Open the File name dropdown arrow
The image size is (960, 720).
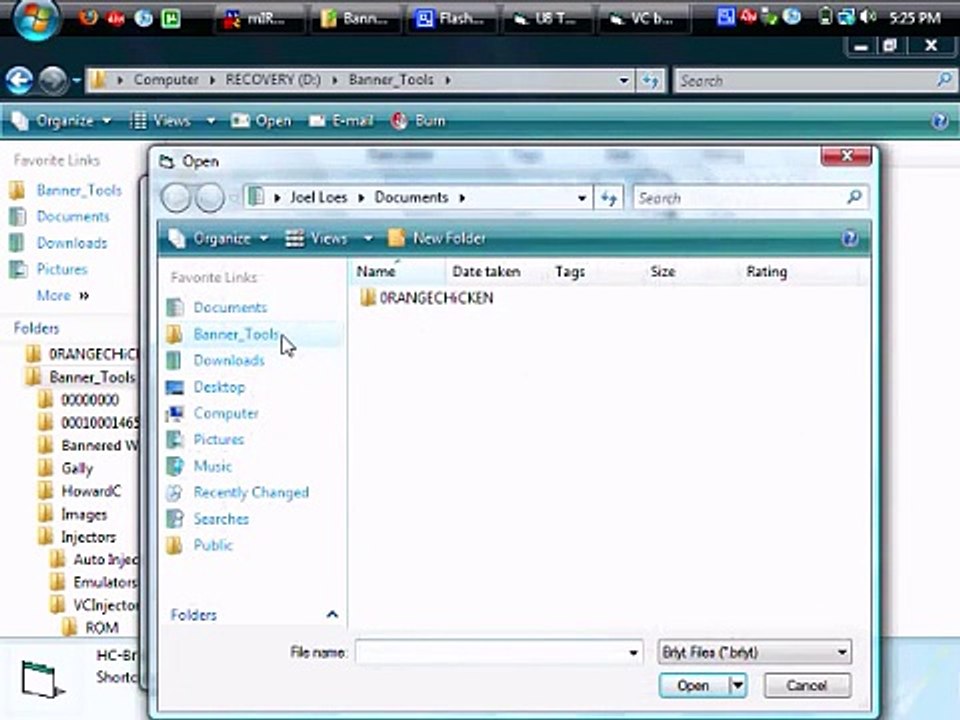[x=633, y=653]
